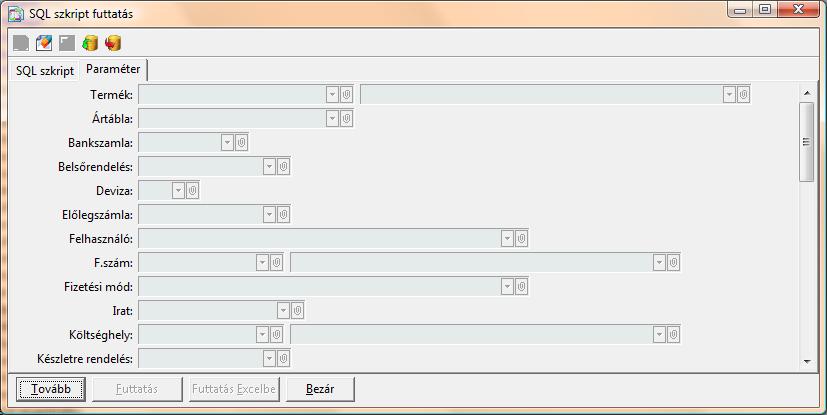The height and width of the screenshot is (415, 827).
Task: Click the paperclip icon next to Irat
Action: (x=297, y=310)
